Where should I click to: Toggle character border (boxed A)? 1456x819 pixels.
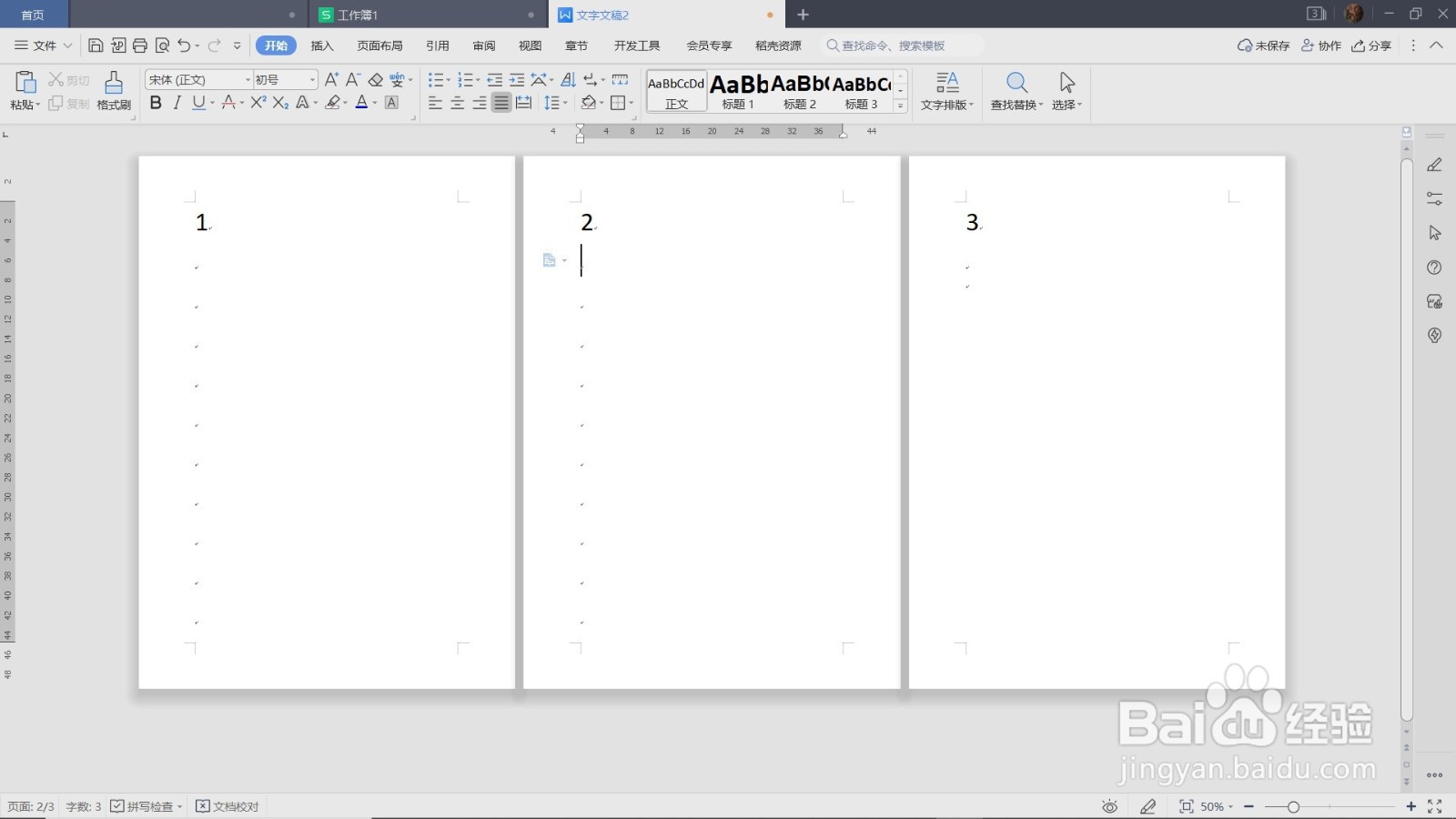coord(391,103)
